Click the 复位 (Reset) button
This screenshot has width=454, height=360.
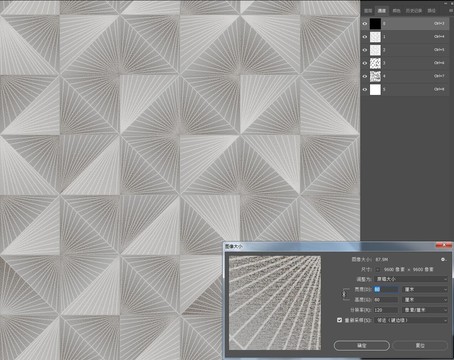[x=420, y=345]
